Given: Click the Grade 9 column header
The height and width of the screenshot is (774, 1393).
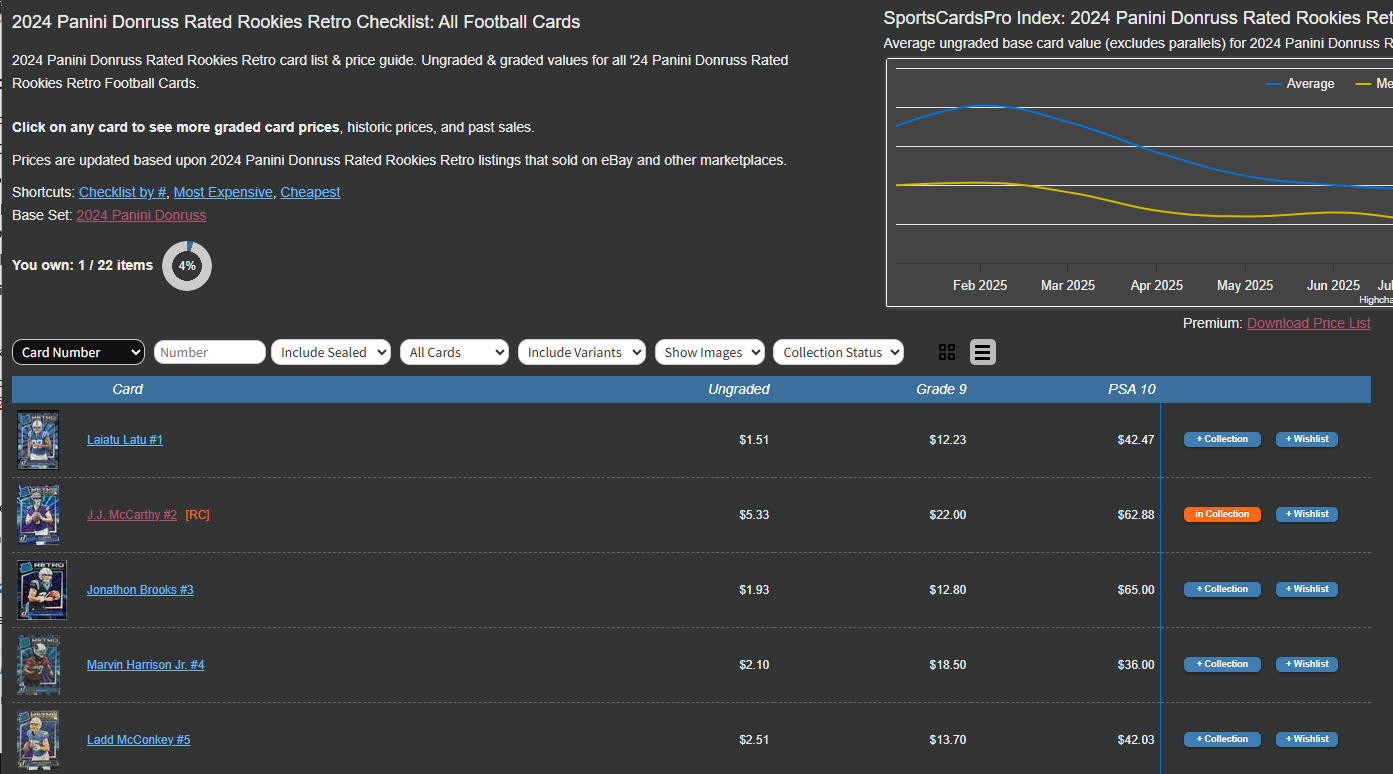Looking at the screenshot, I should point(941,389).
